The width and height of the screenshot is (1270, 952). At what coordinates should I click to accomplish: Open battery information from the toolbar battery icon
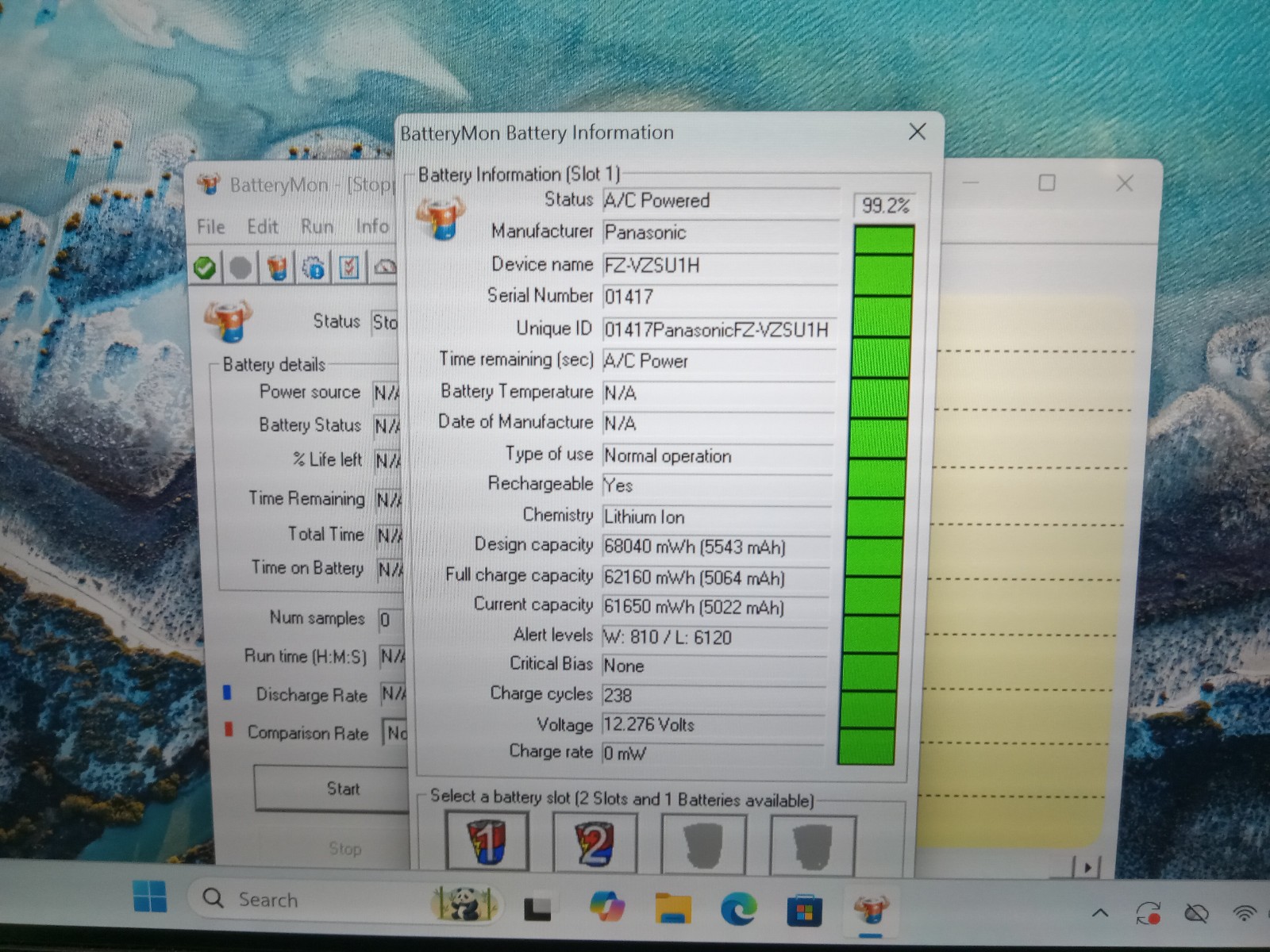[276, 268]
